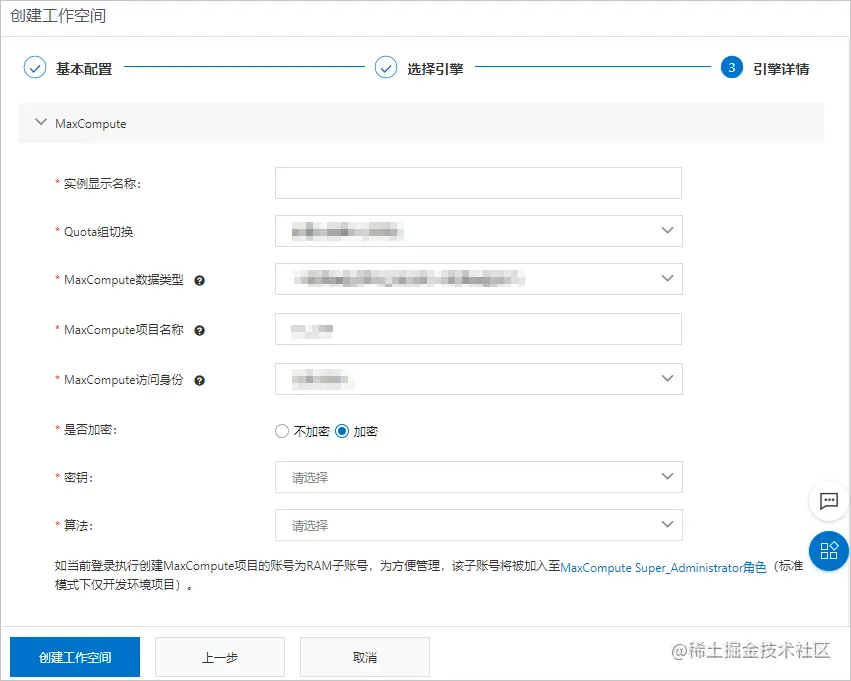Click the step 3 circle for 引擎详情
The width and height of the screenshot is (851, 681).
click(732, 67)
